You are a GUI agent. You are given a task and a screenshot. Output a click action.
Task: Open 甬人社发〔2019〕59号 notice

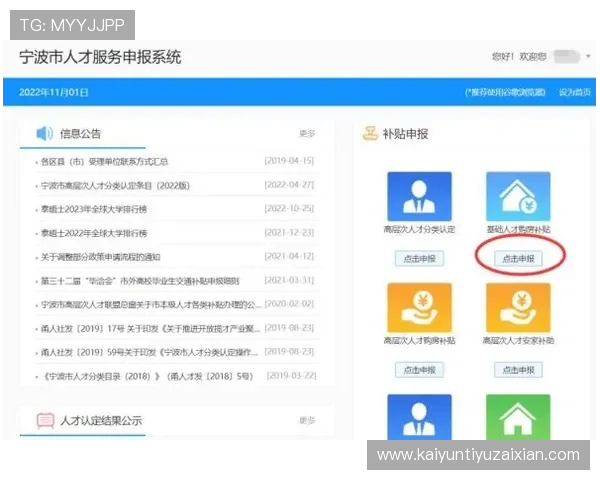click(x=150, y=352)
